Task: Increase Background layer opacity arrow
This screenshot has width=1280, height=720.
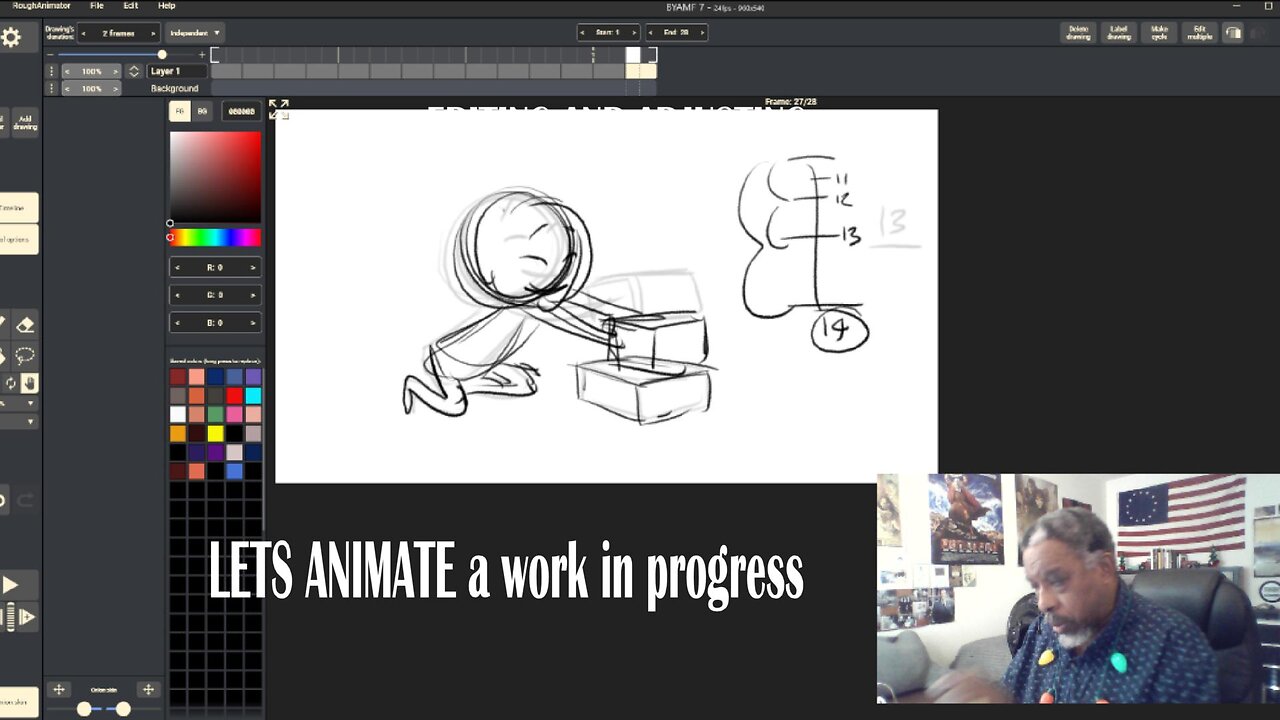Action: pos(116,88)
